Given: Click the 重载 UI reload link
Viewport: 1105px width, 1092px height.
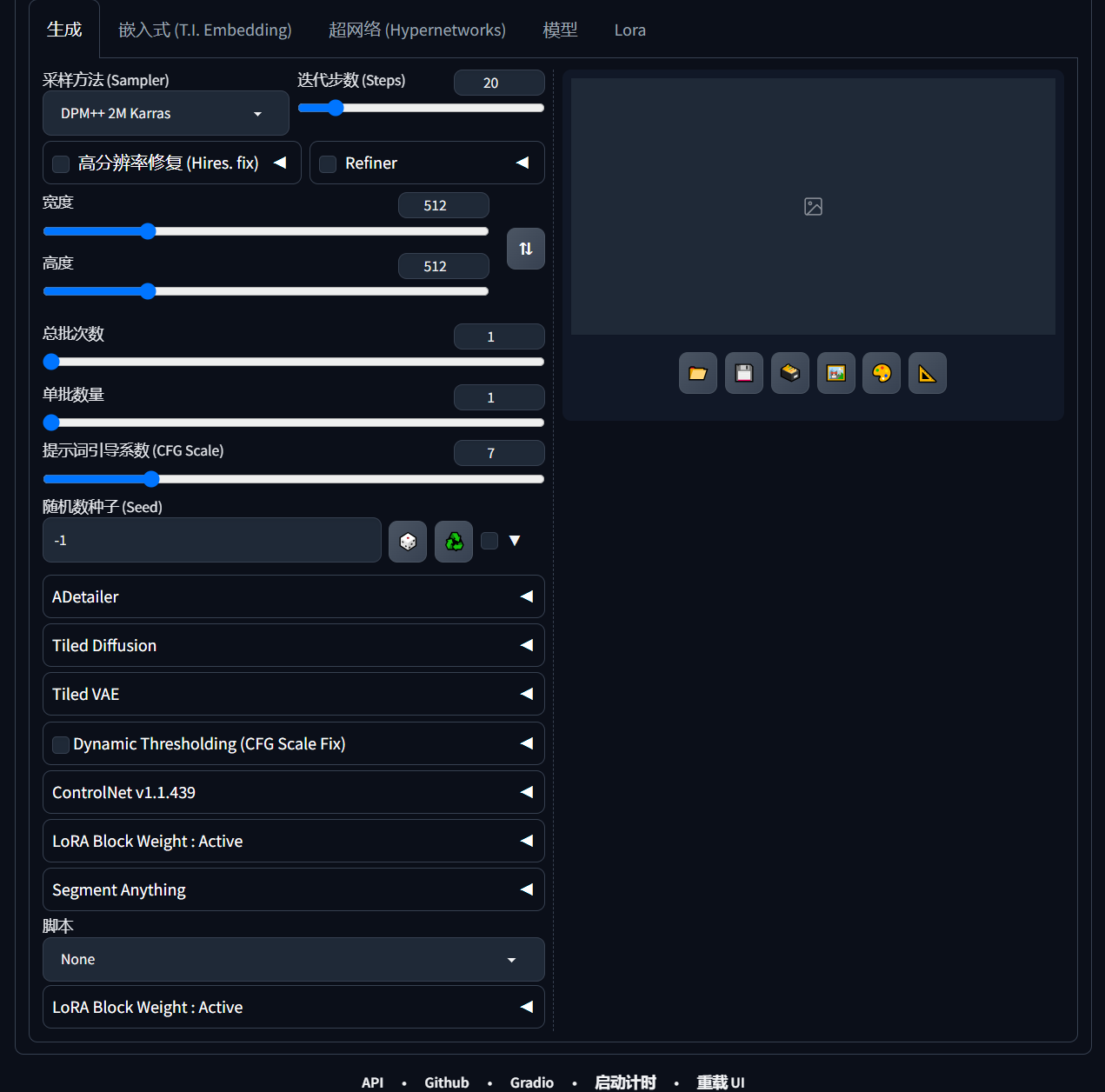Looking at the screenshot, I should click(x=720, y=1082).
